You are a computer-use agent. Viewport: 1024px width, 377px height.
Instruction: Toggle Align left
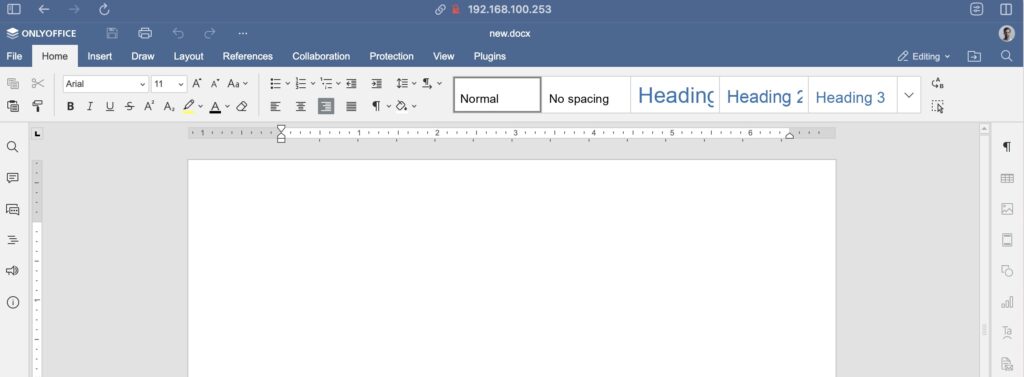tap(276, 106)
